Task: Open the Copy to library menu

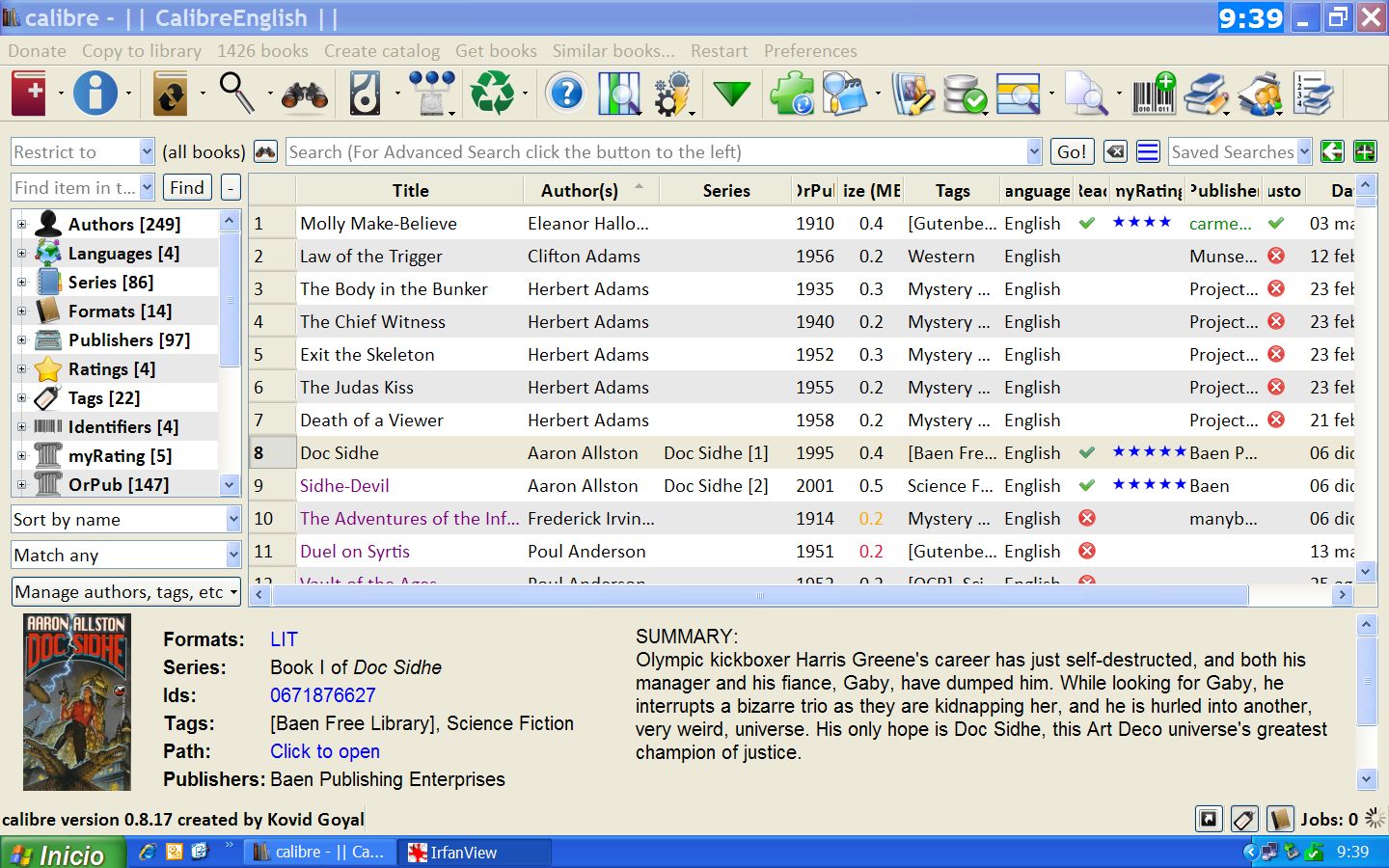Action: point(142,51)
